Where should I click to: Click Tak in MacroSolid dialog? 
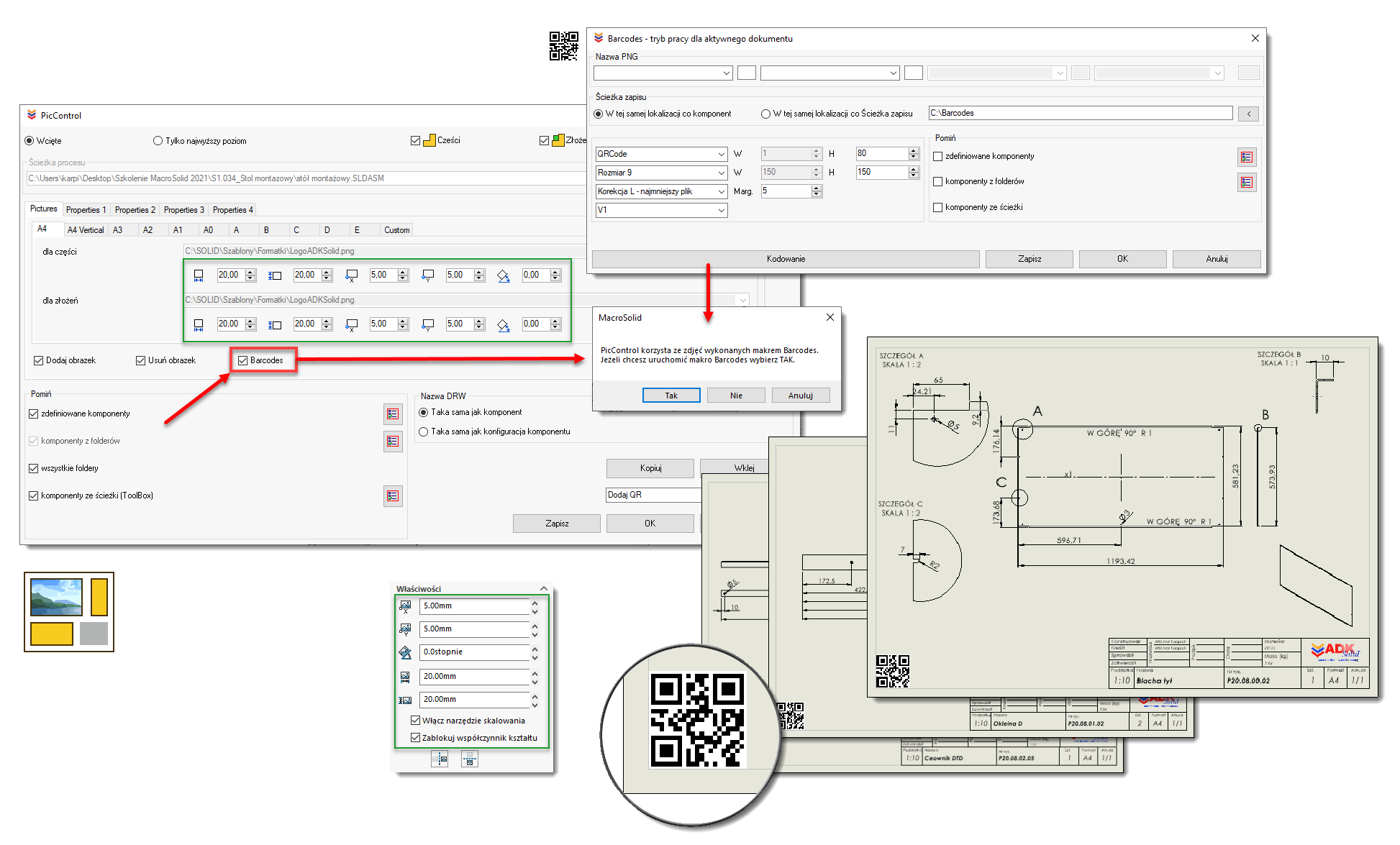[x=671, y=396]
